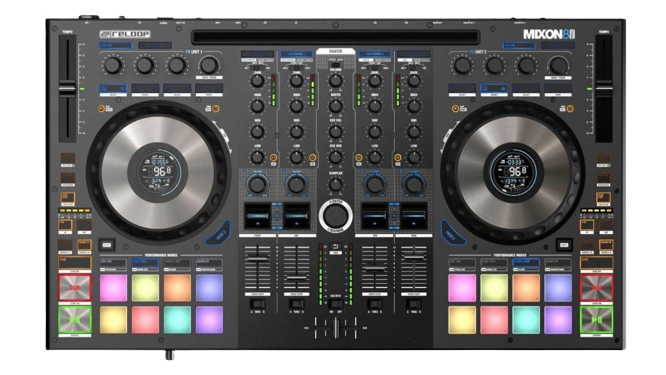
Task: Flip the leftmost channel's crossfader assign switch
Action: click(257, 304)
